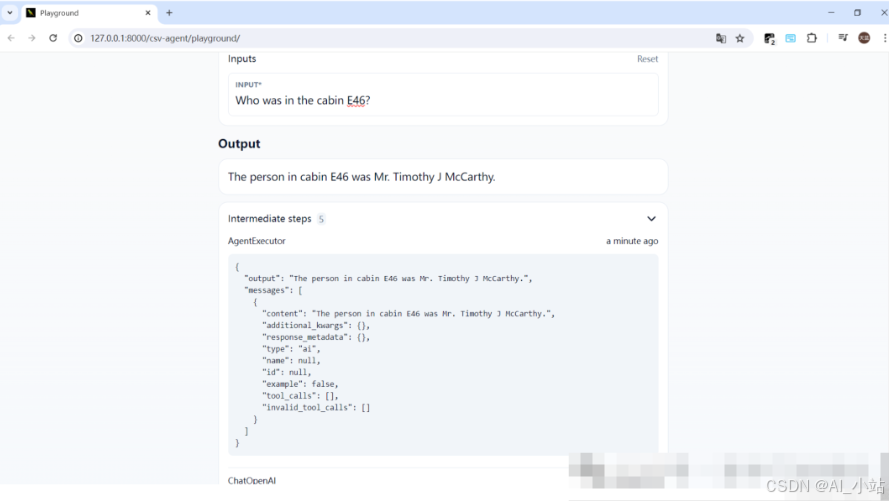Click the translate page icon
Screen dimensions: 889x501
click(x=720, y=38)
